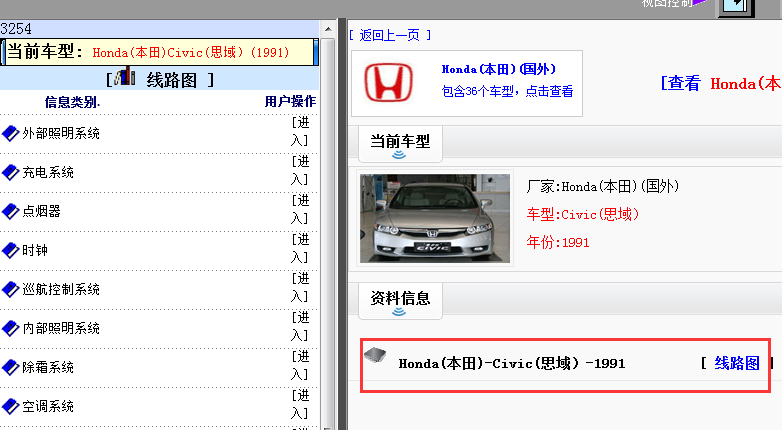
Task: Open the blue 线路图 link in resource row
Action: 737,363
